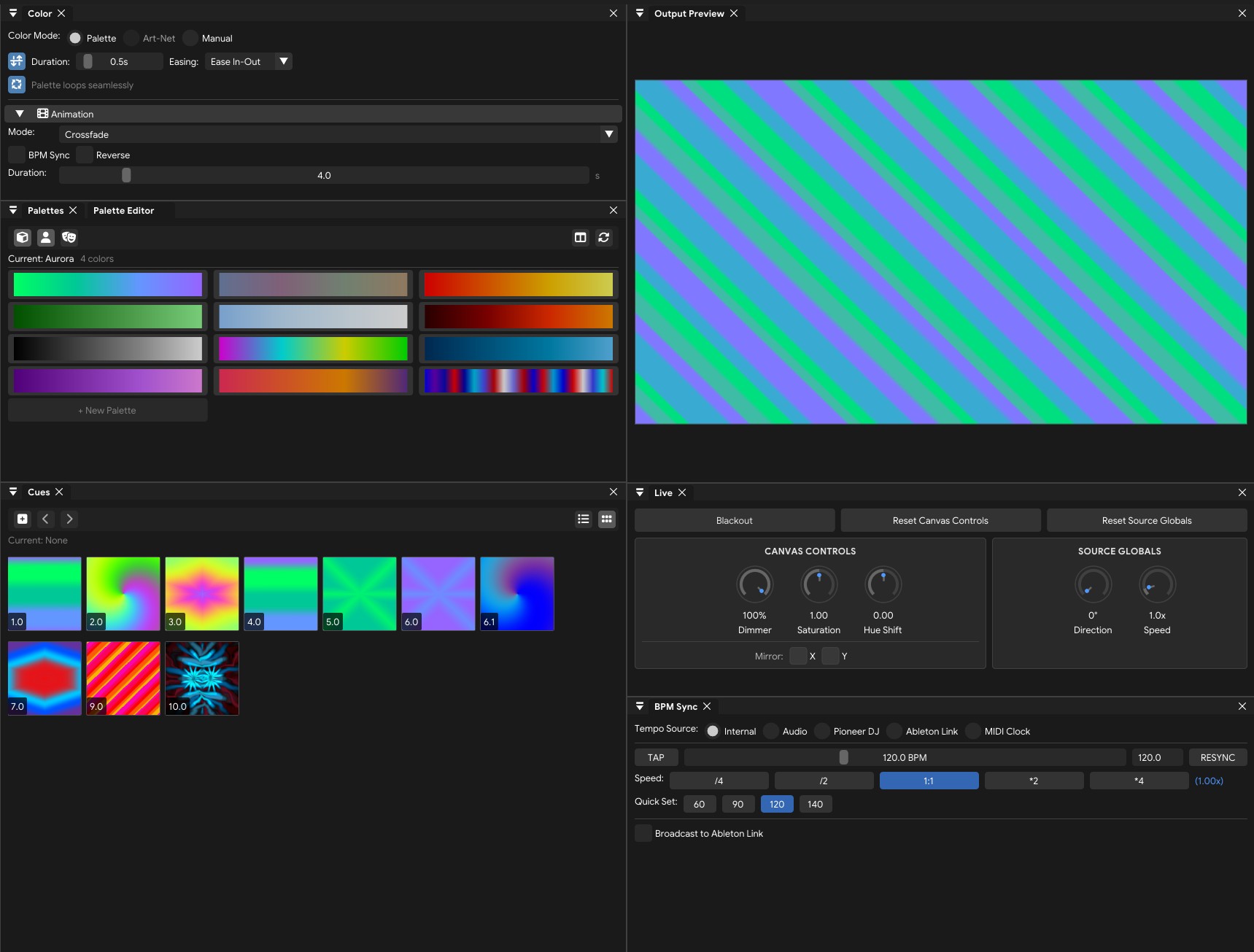
Task: Tap tempo with TAP button
Action: [x=656, y=757]
